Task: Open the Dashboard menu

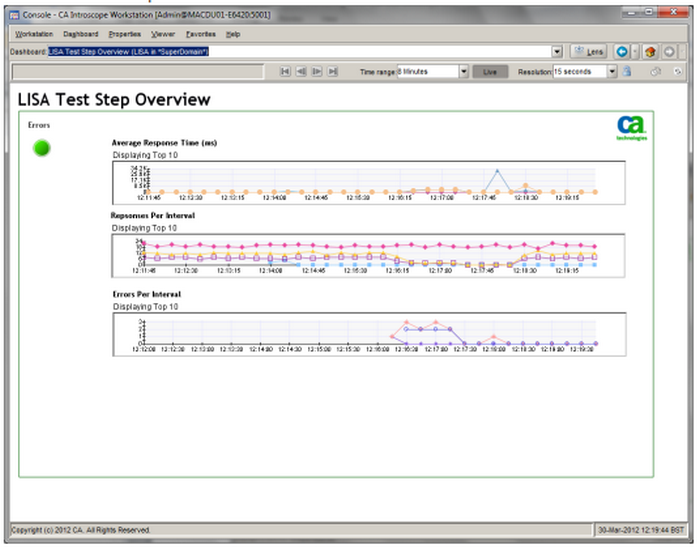Action: pos(81,34)
